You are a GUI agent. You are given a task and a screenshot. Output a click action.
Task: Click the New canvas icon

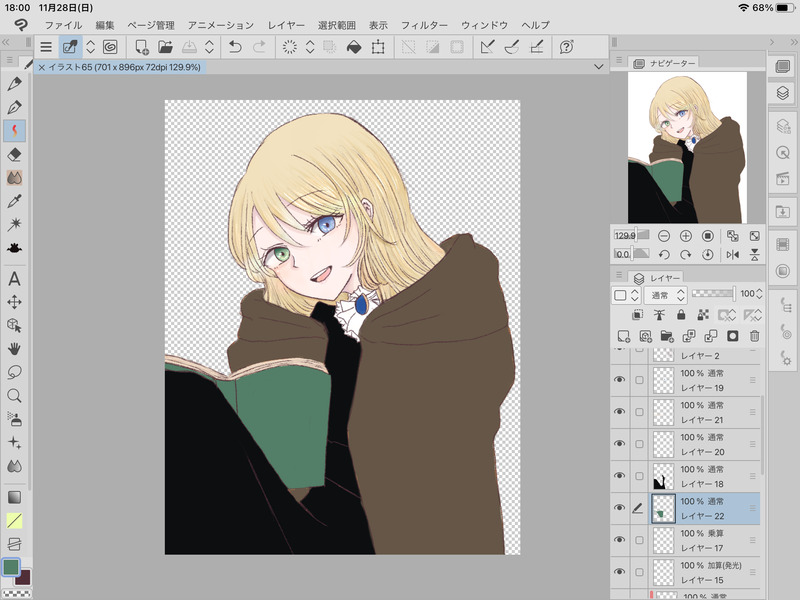(x=141, y=47)
